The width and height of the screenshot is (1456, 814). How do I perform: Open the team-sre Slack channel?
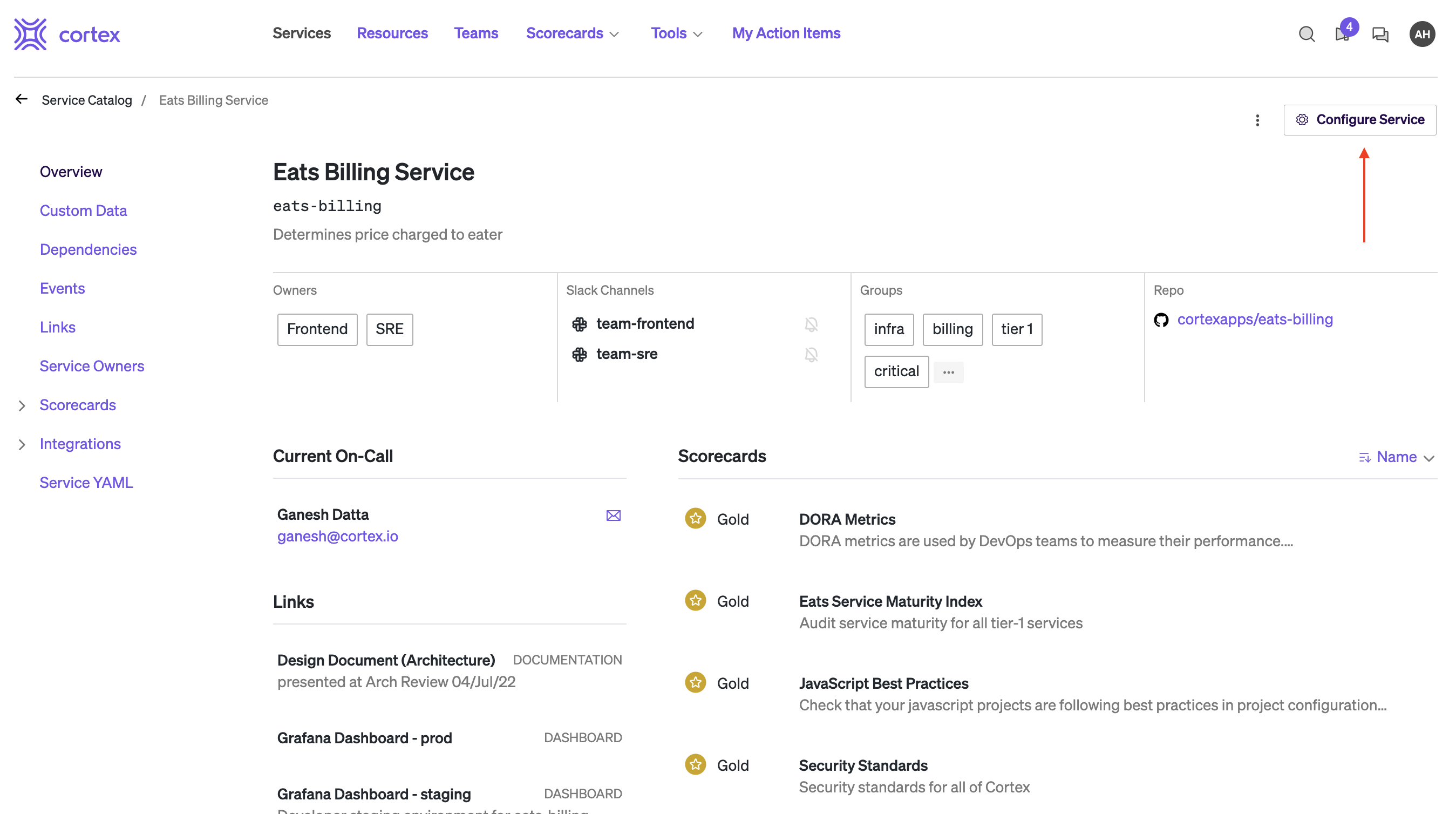point(627,355)
